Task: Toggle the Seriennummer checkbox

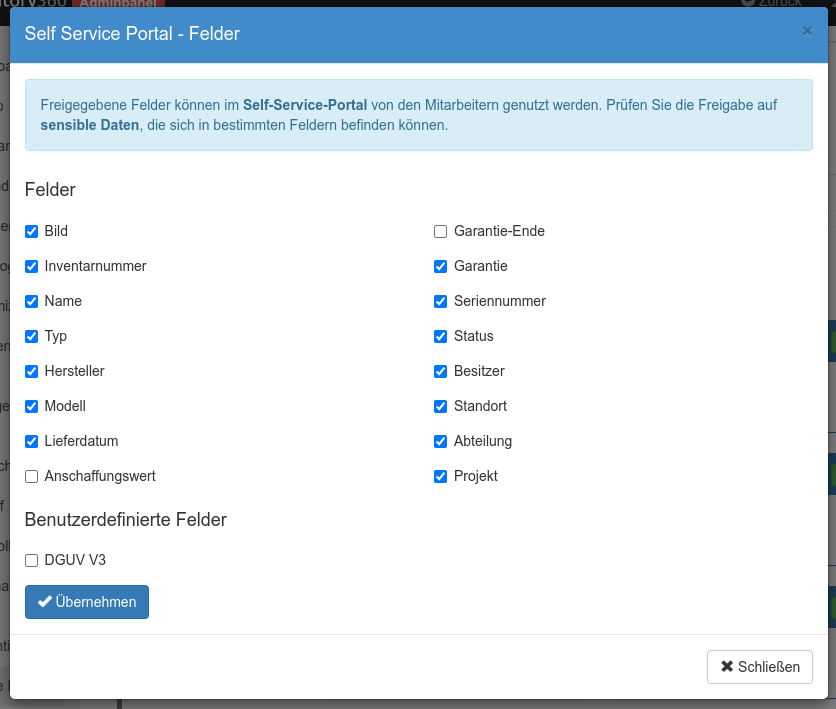Action: point(440,301)
